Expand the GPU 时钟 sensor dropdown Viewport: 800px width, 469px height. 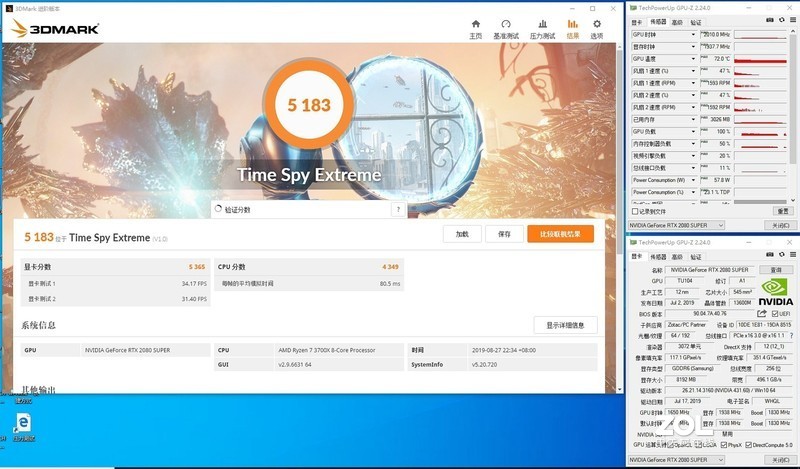point(693,35)
